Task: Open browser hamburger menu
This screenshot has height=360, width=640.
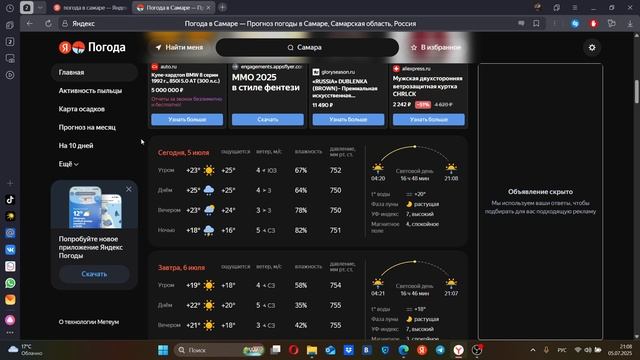Action: pyautogui.click(x=575, y=8)
